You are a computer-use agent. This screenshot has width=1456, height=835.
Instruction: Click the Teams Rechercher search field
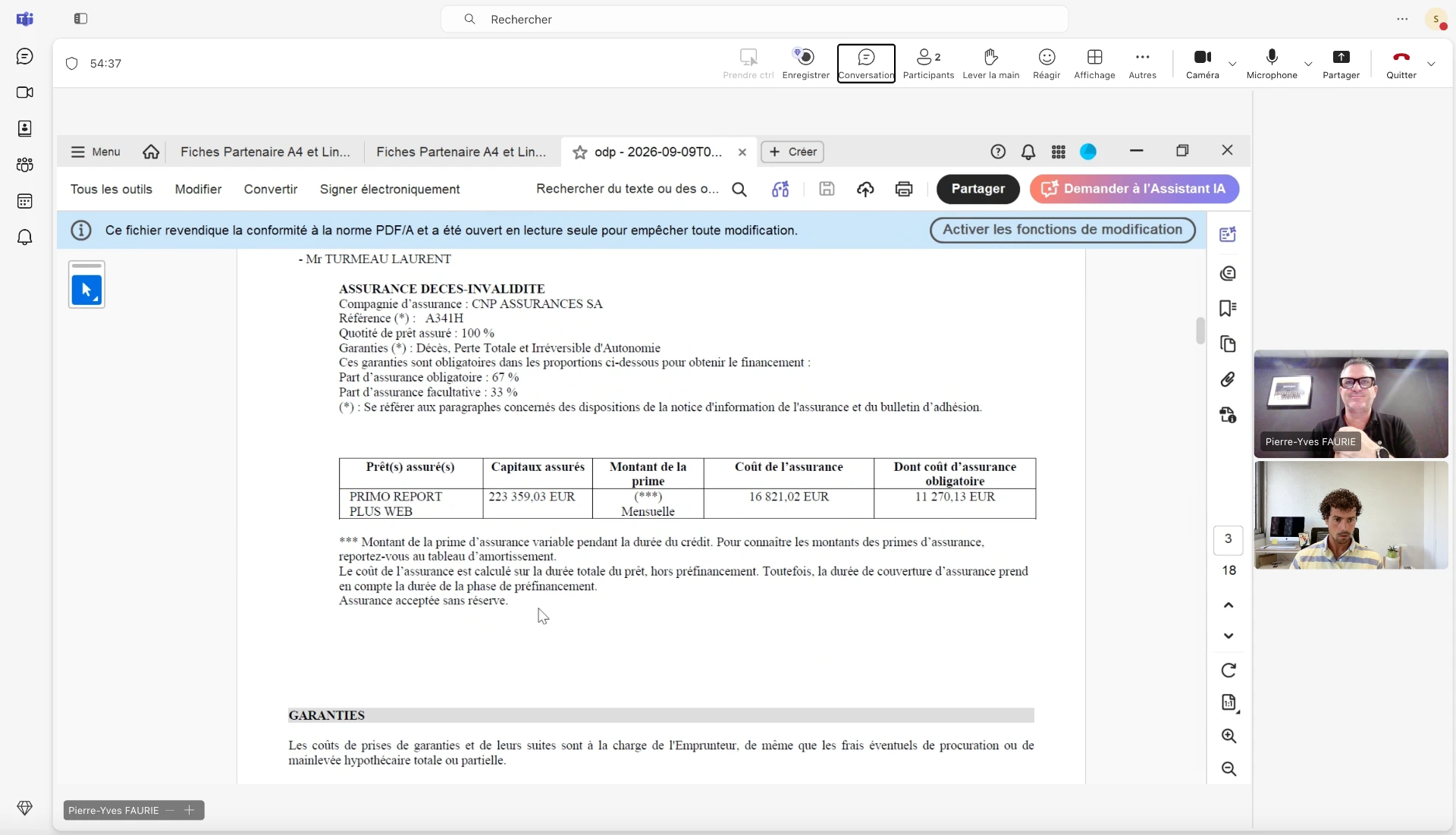click(x=755, y=19)
